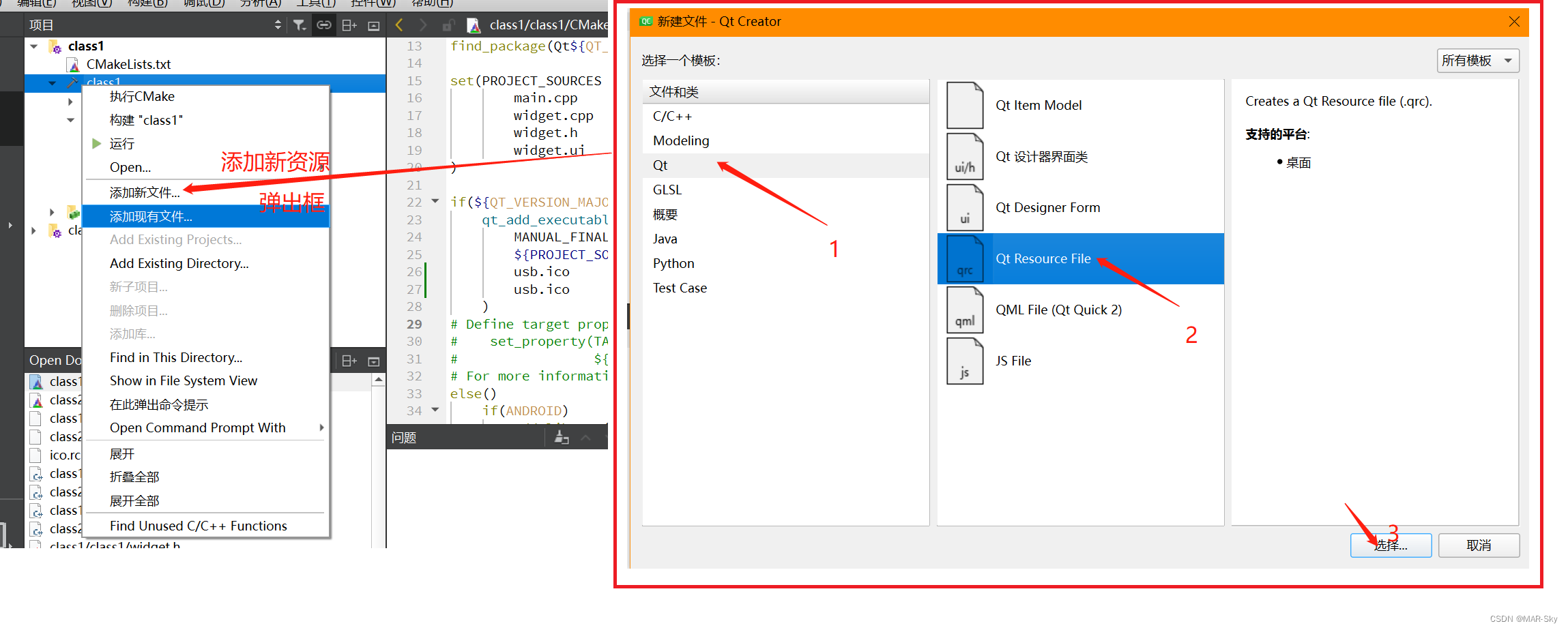Viewport: 1568px width, 630px height.
Task: Select 概要 category
Action: 785,214
